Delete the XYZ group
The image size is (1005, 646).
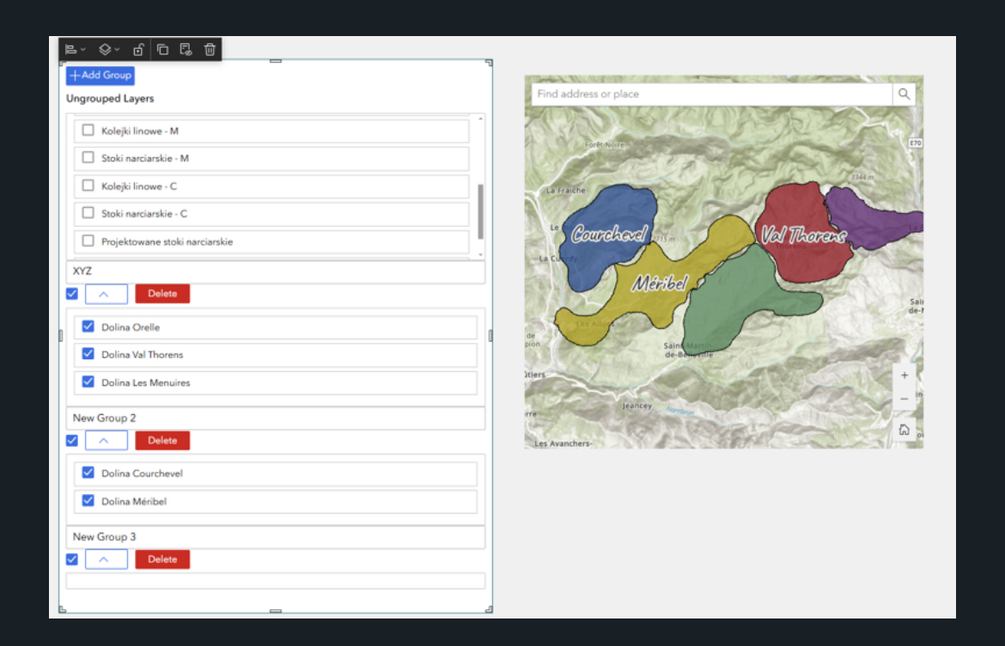click(162, 294)
